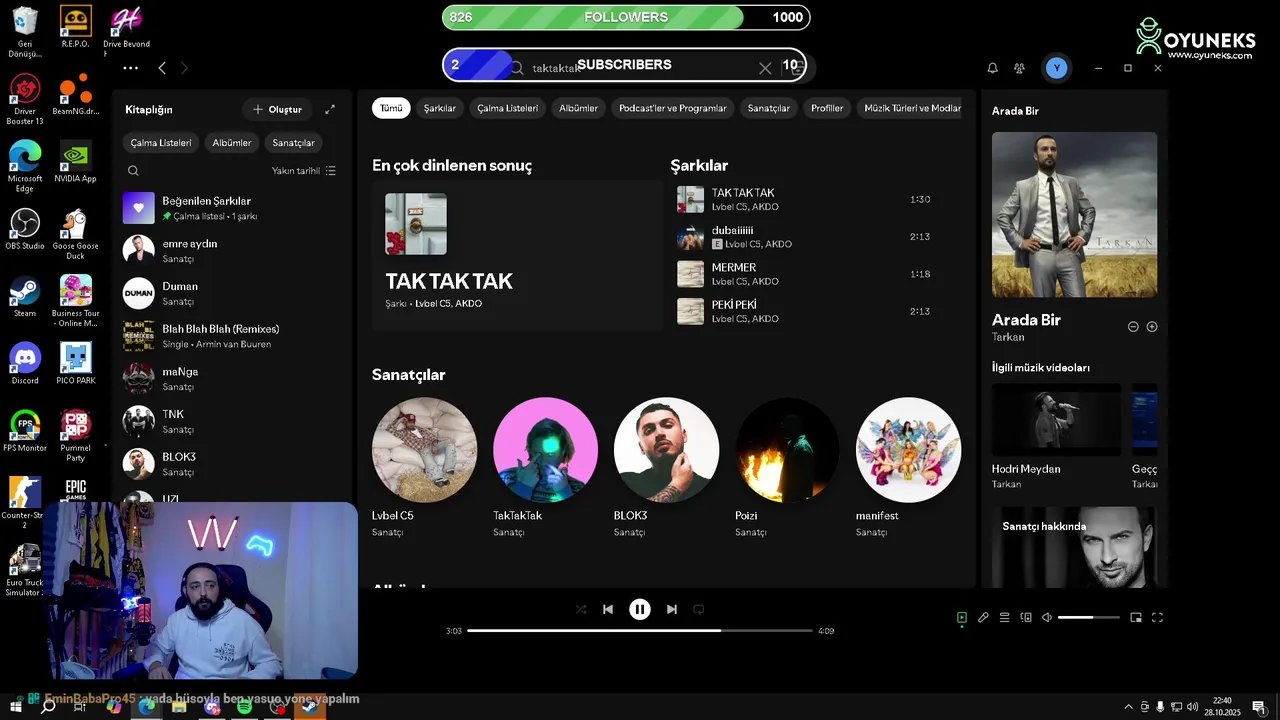Open TNK artist in library
The height and width of the screenshot is (720, 1280).
[233, 421]
